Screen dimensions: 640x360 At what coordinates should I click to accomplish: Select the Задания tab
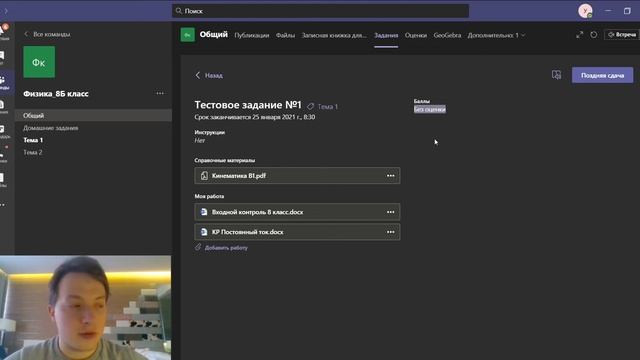[386, 36]
